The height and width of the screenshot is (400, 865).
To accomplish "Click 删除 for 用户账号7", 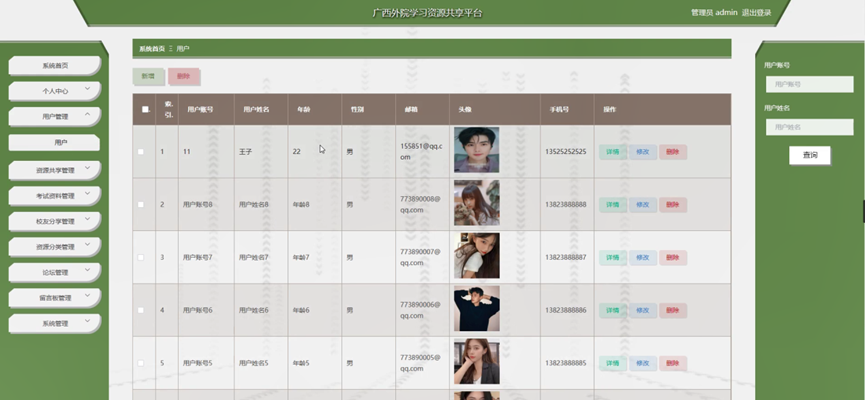I will (672, 258).
